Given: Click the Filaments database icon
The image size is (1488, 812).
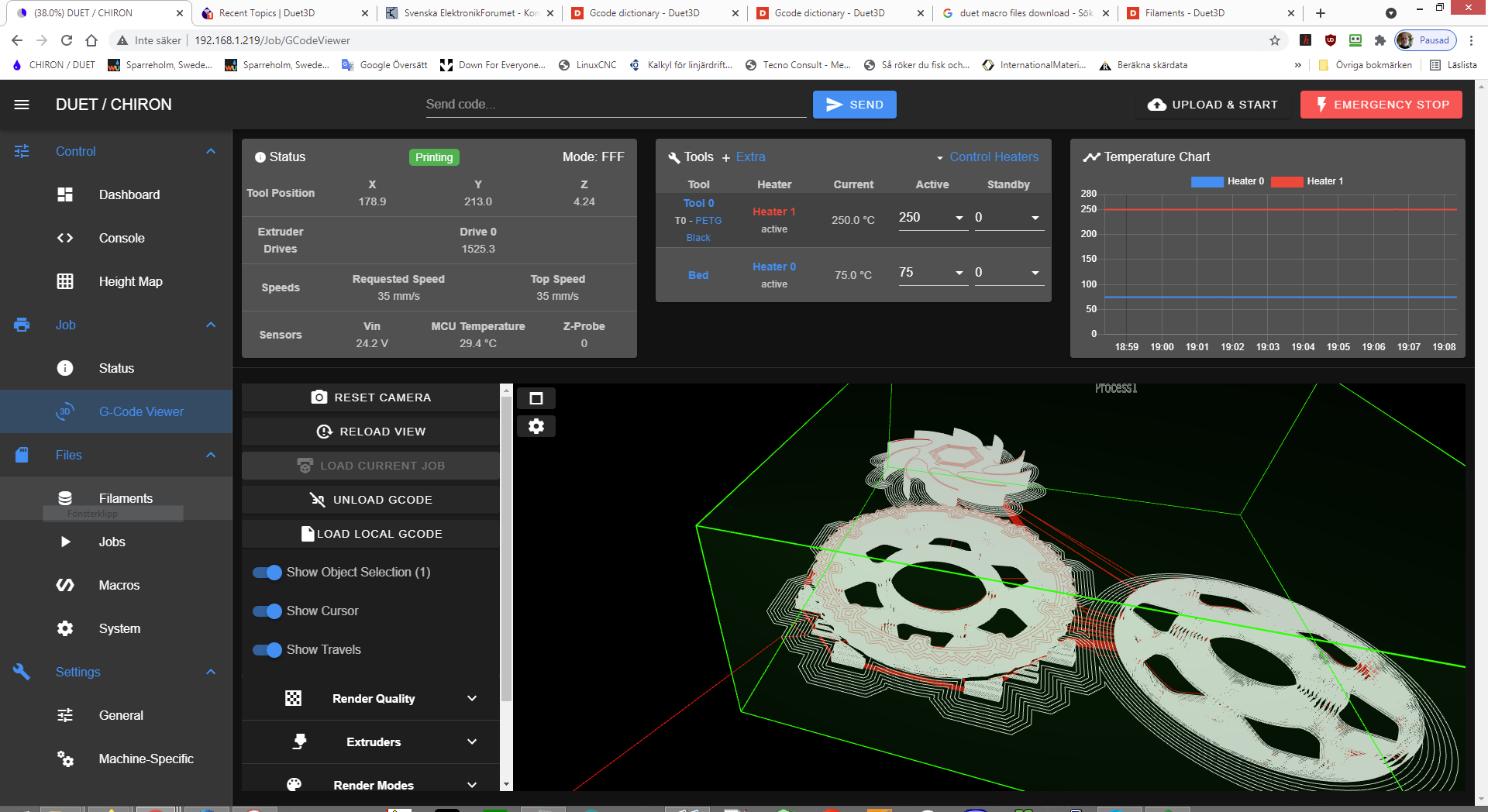Looking at the screenshot, I should 65,498.
